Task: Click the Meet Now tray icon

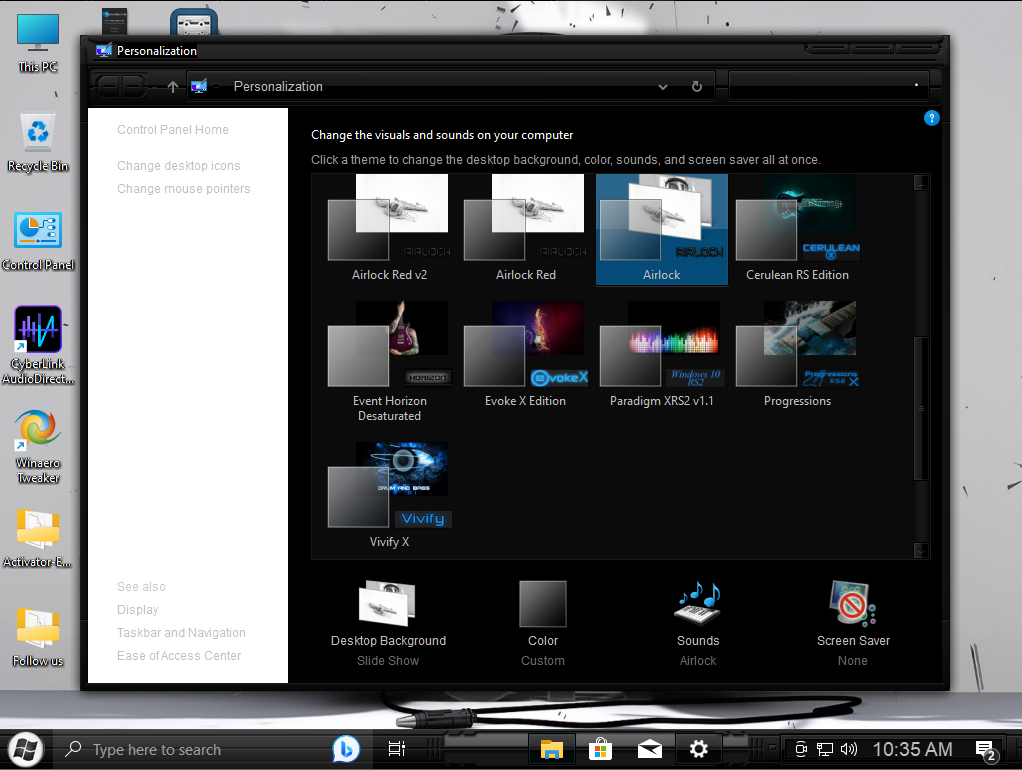Action: point(801,749)
